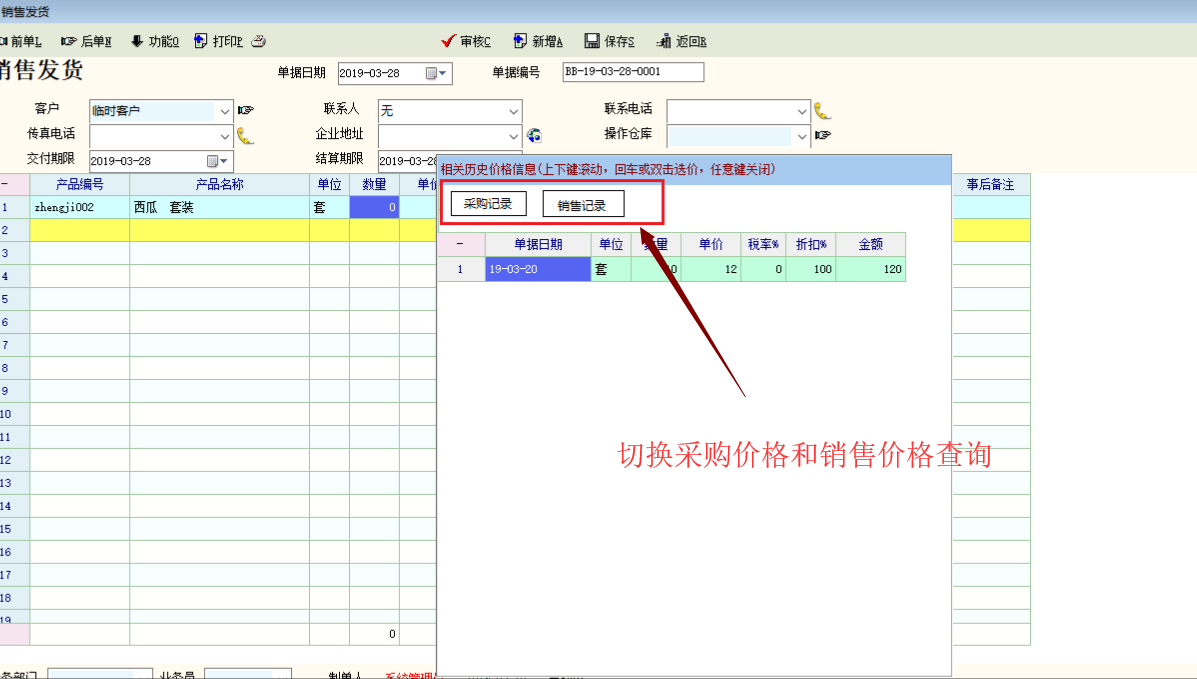Click the globe icon beside 企业地址 field
1197x679 pixels.
pos(534,135)
